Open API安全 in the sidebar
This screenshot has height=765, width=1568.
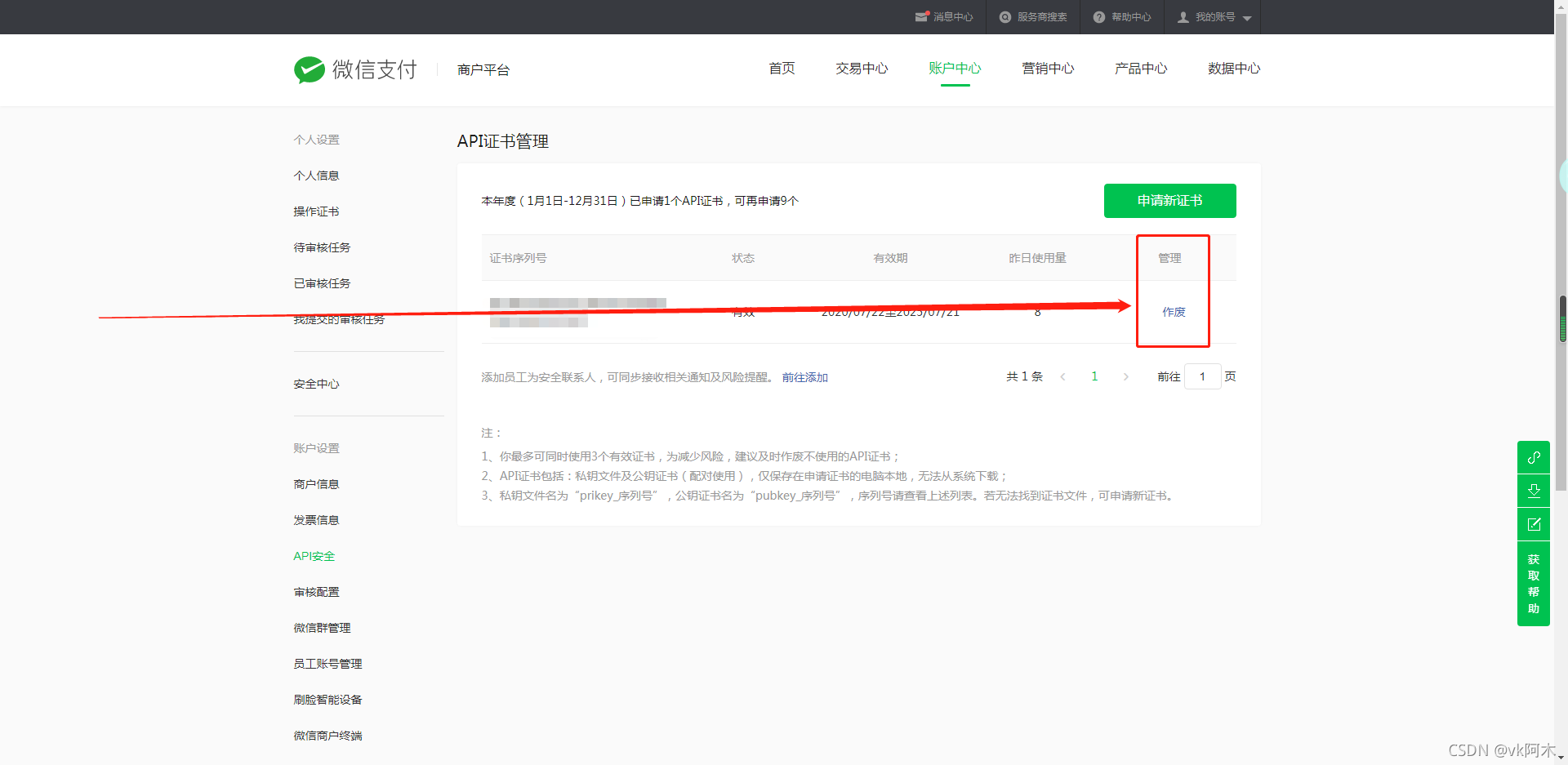[x=314, y=556]
